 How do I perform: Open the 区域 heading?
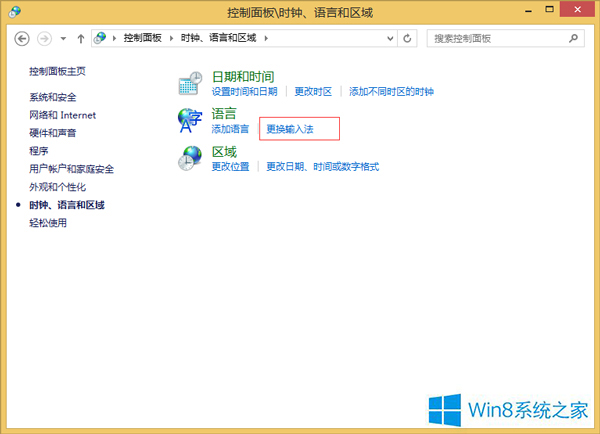[x=224, y=152]
